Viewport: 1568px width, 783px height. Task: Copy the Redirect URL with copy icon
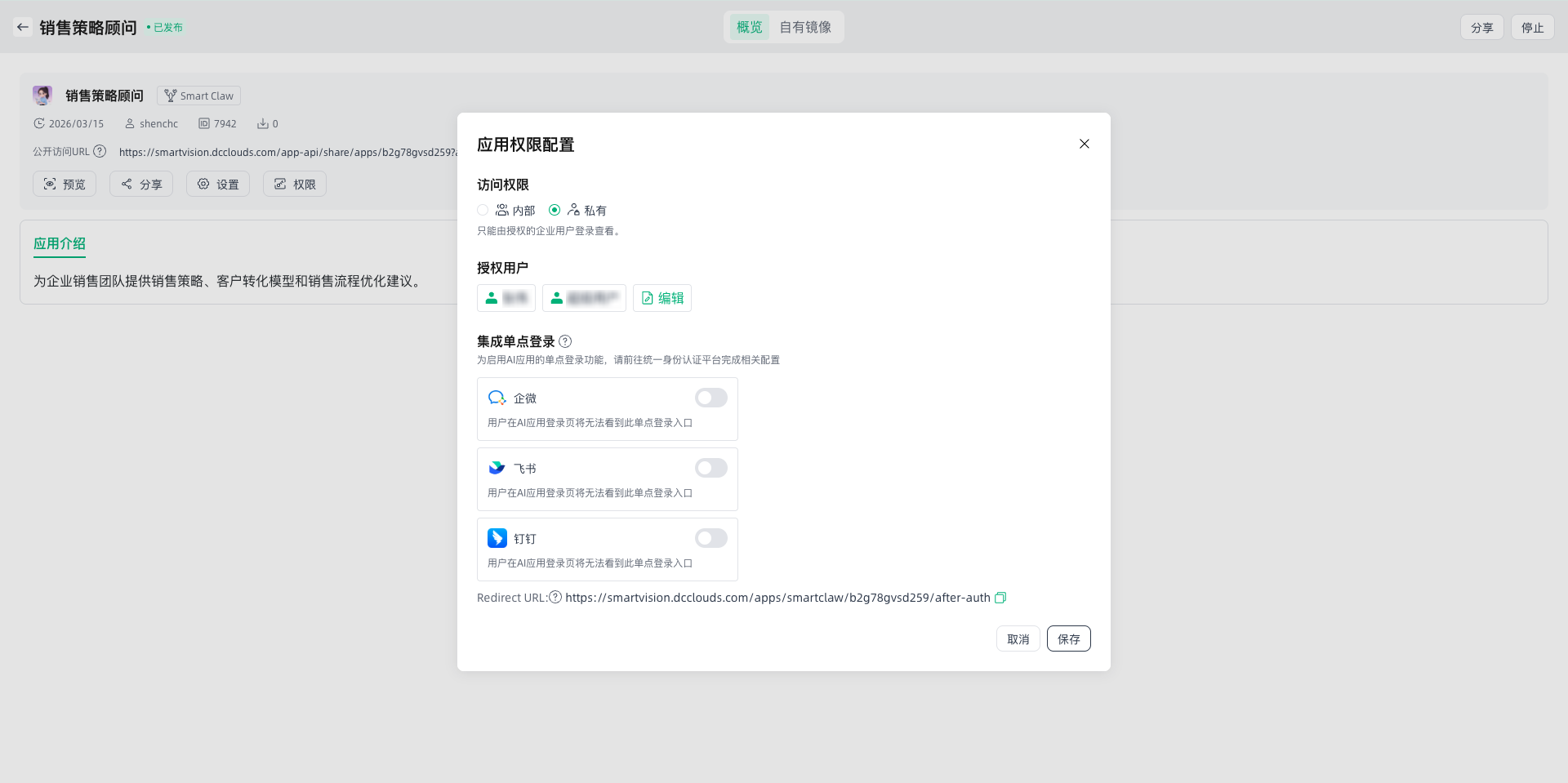1000,598
